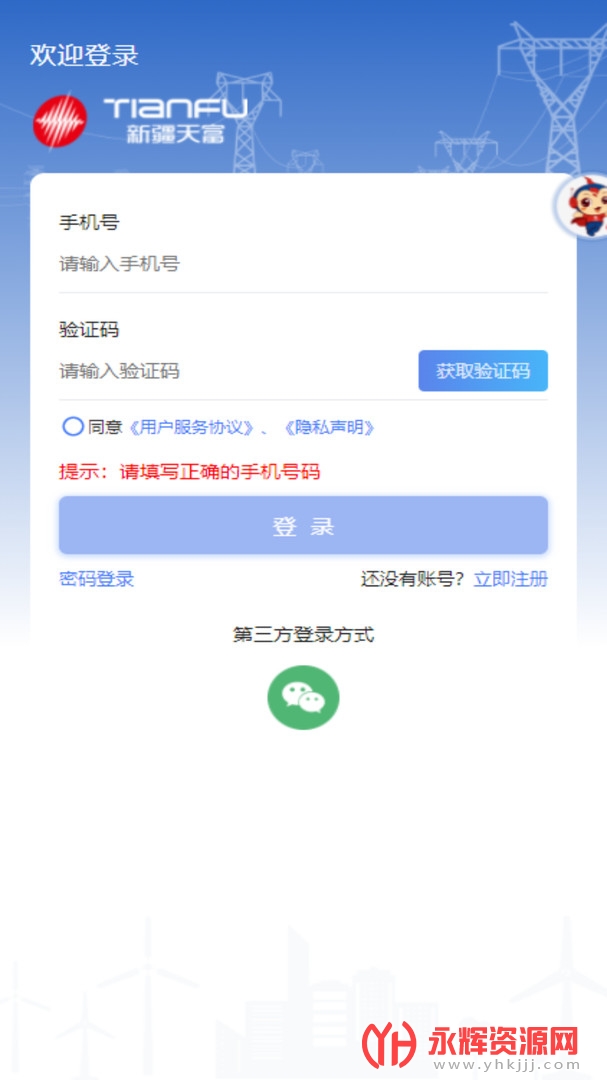This screenshot has height=1080, width=607.
Task: Focus the 请输入验证码 code field
Action: (234, 371)
